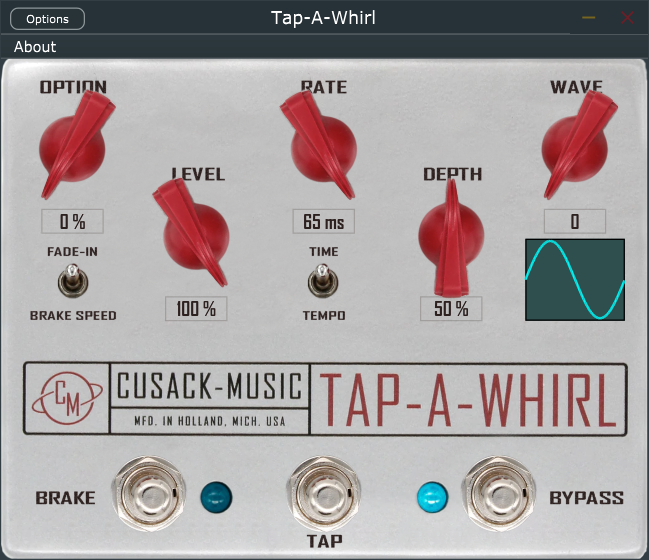Click the Option value field showing 0 %
649x560 pixels.
tap(72, 221)
